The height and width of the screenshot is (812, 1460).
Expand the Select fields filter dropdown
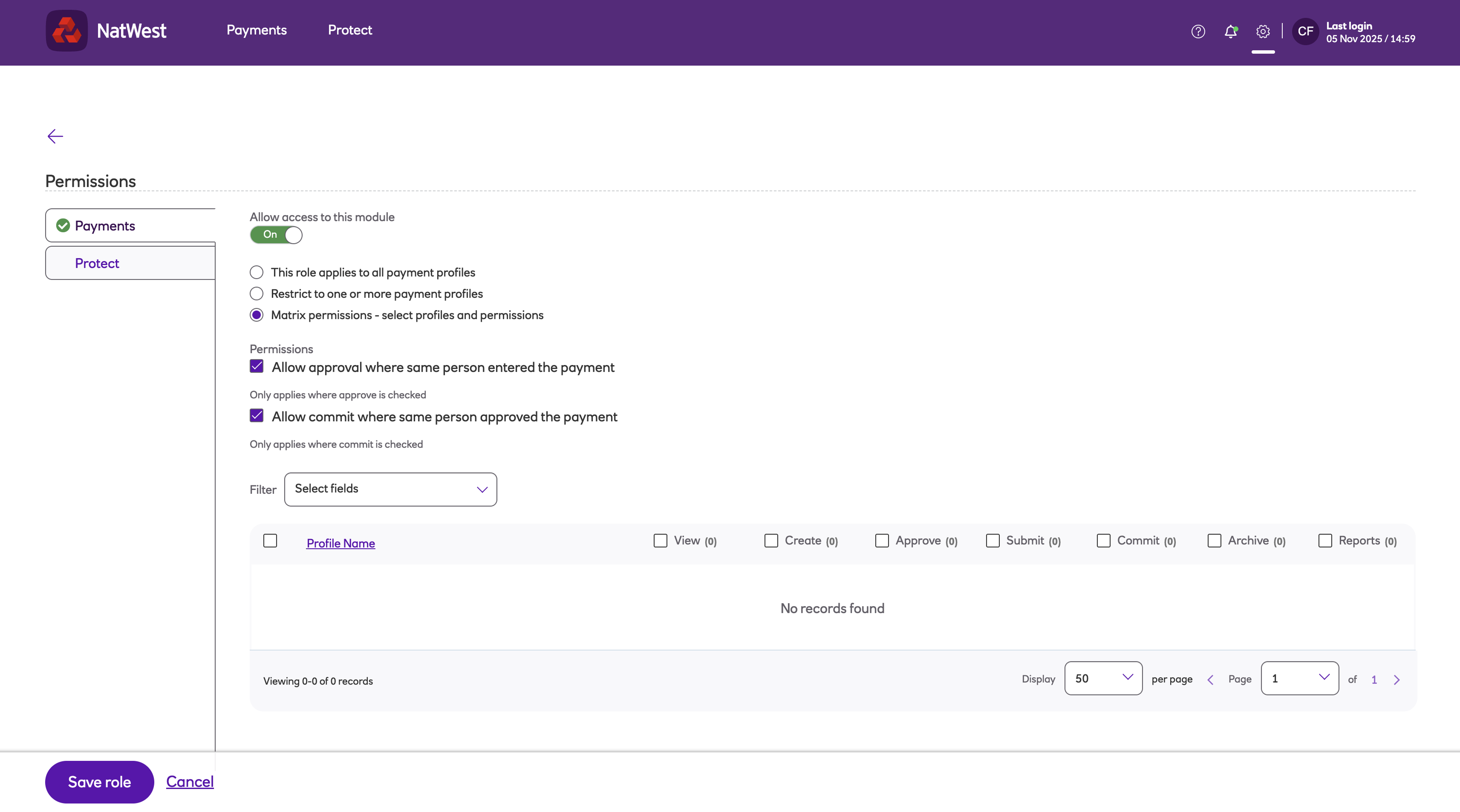(390, 489)
